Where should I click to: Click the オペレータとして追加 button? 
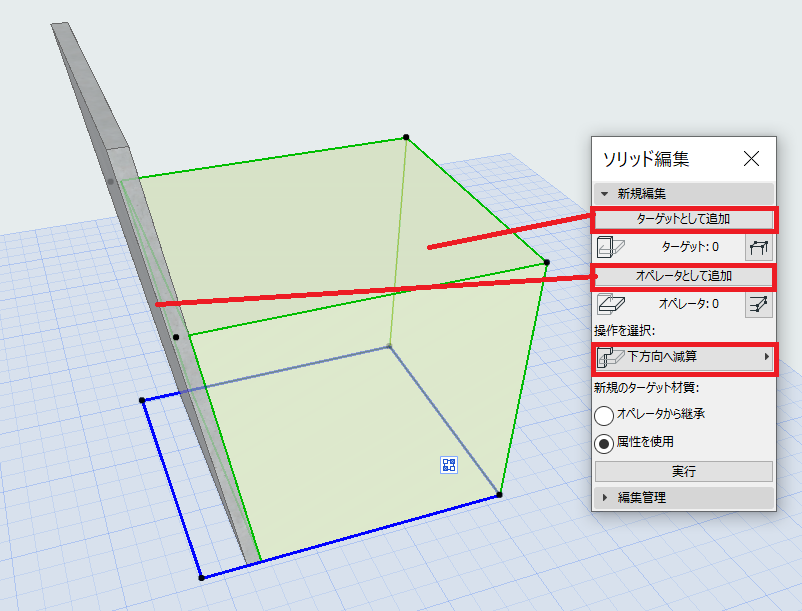(683, 276)
